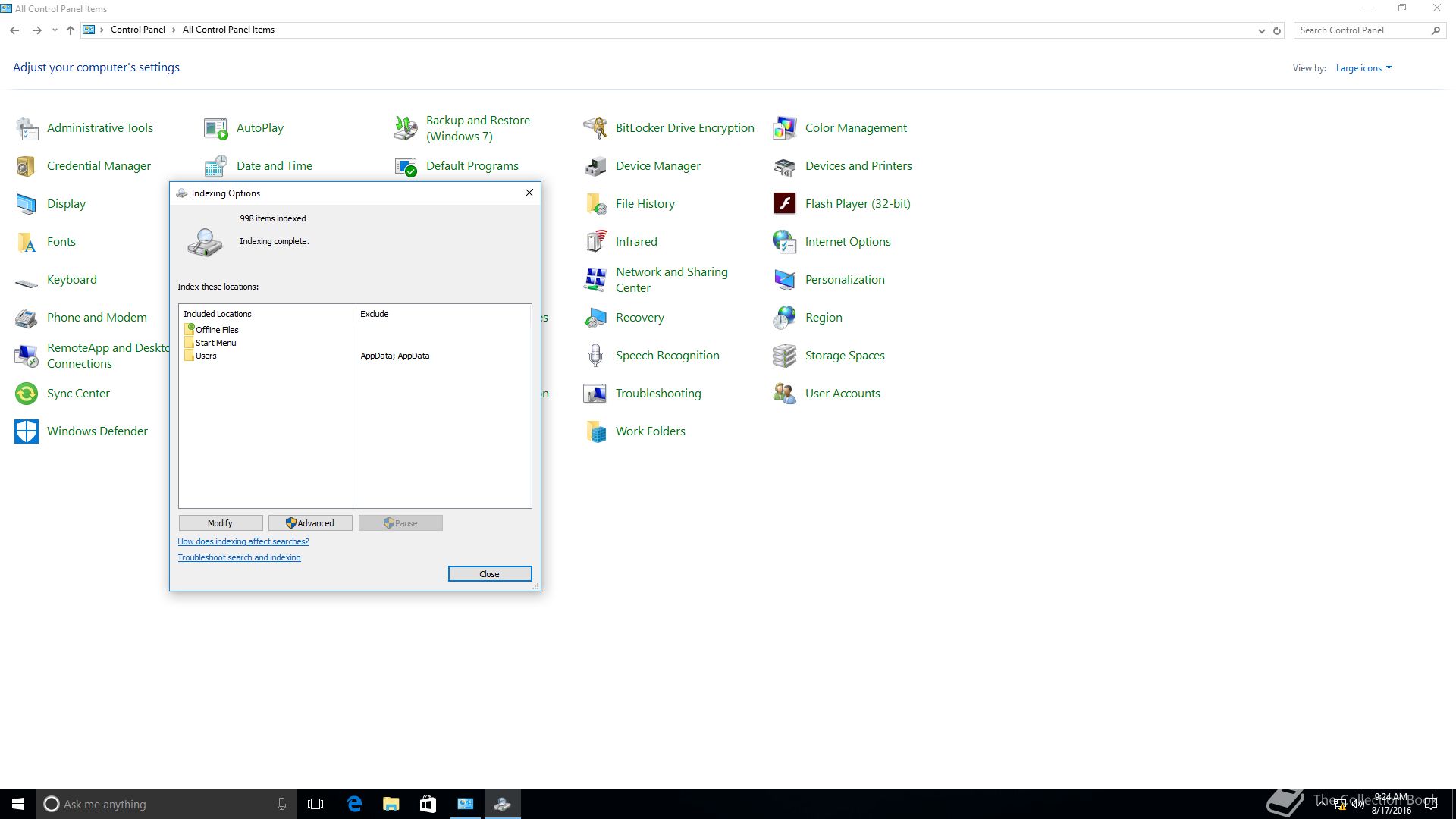The image size is (1456, 819).
Task: Click the Advanced button with the shield
Action: [x=309, y=523]
